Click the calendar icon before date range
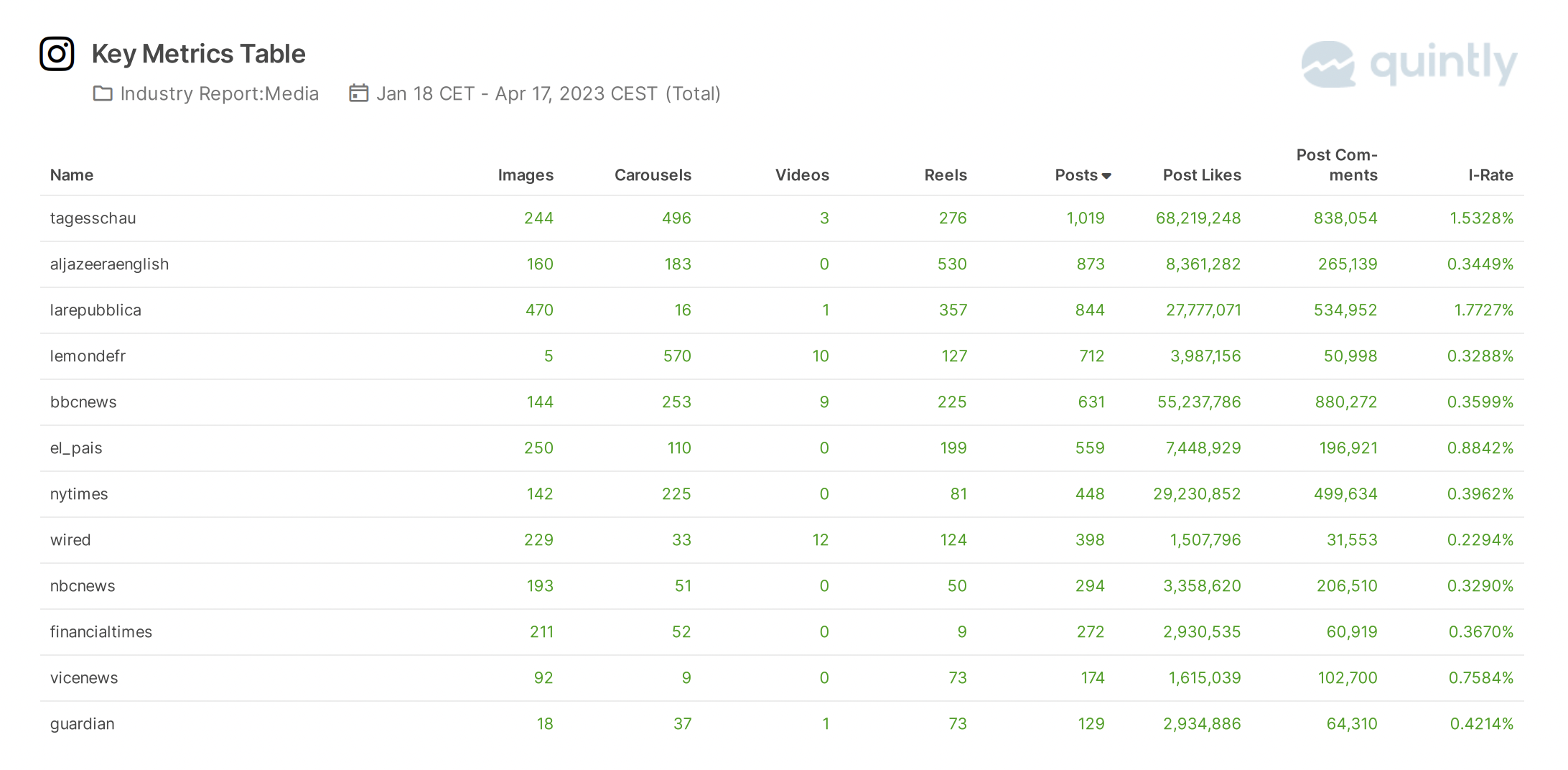Screen dimensions: 1568x770 (359, 93)
